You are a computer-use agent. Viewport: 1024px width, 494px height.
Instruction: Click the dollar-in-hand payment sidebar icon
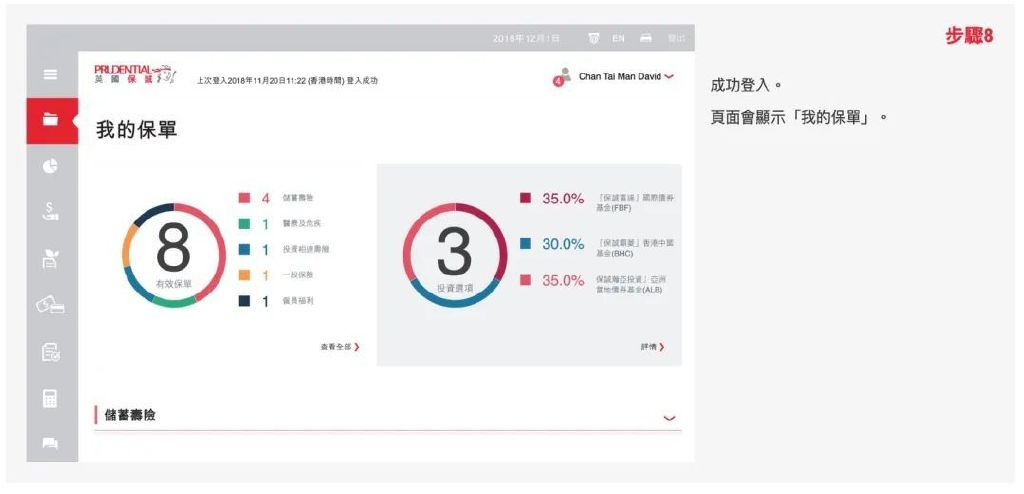point(50,211)
